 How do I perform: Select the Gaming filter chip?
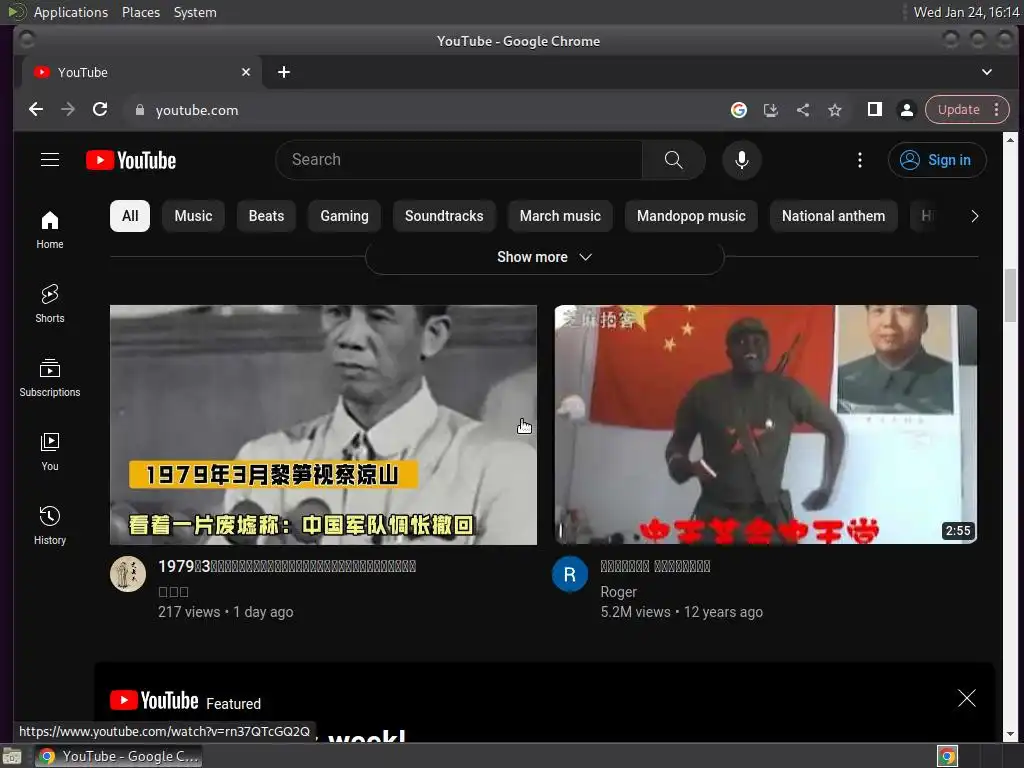pos(344,216)
